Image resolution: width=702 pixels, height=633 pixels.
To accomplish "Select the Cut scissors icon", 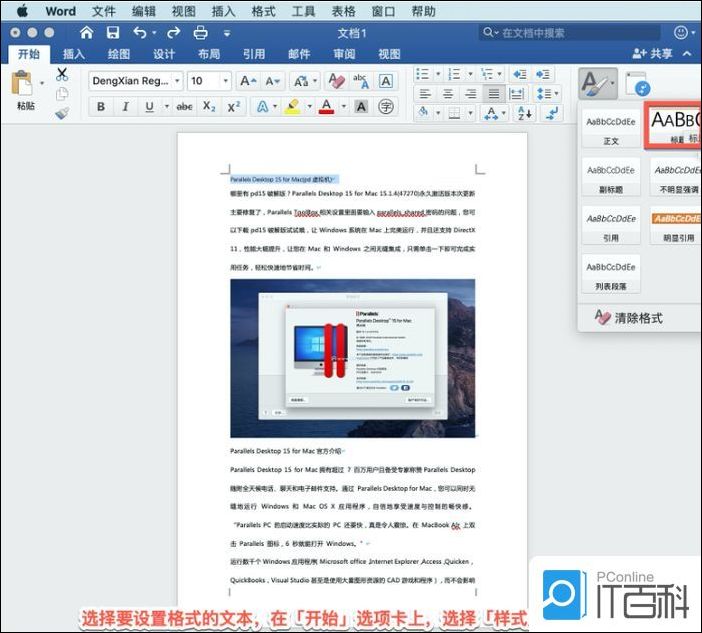I will click(62, 74).
